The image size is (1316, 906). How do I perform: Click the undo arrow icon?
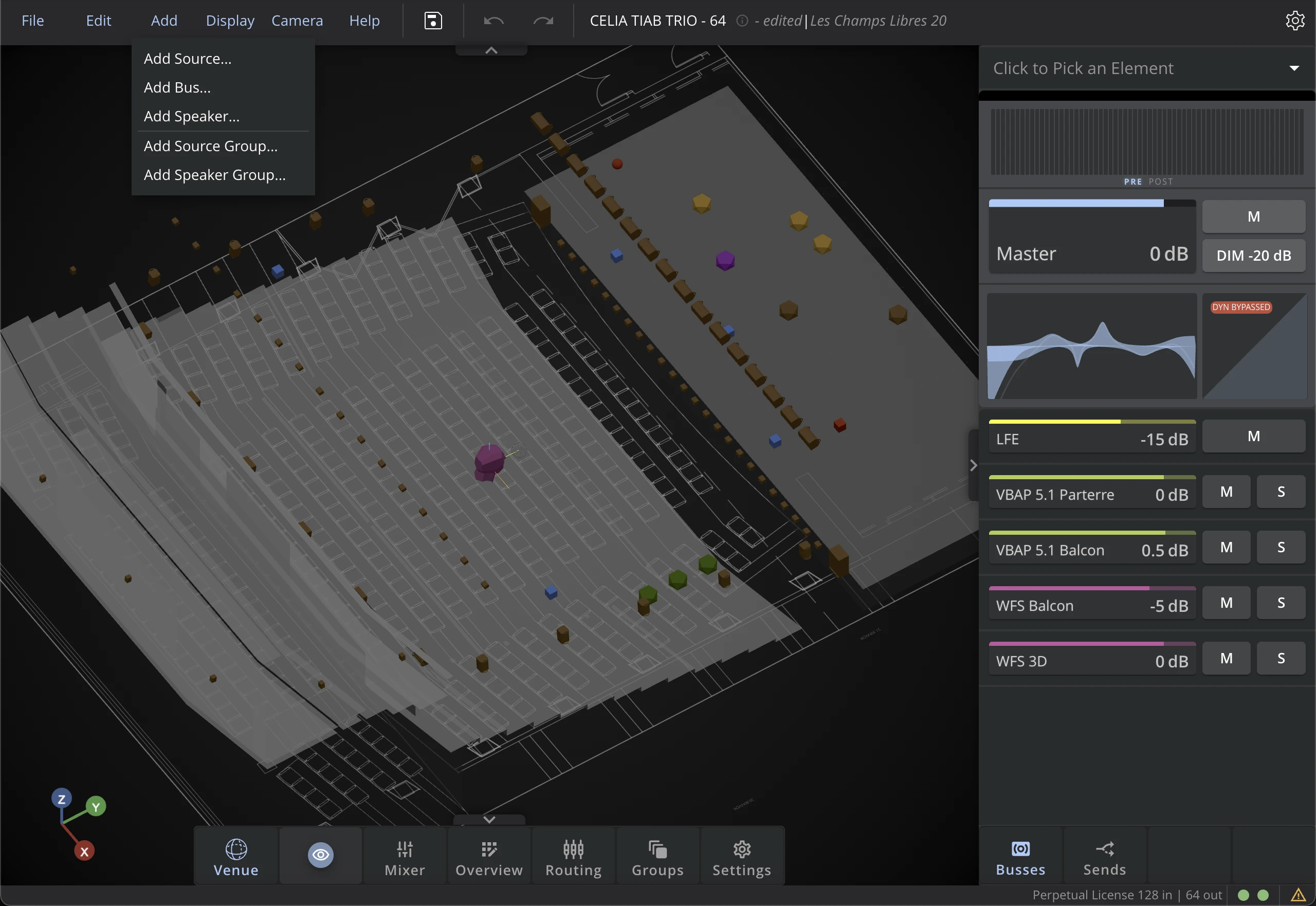(x=493, y=21)
